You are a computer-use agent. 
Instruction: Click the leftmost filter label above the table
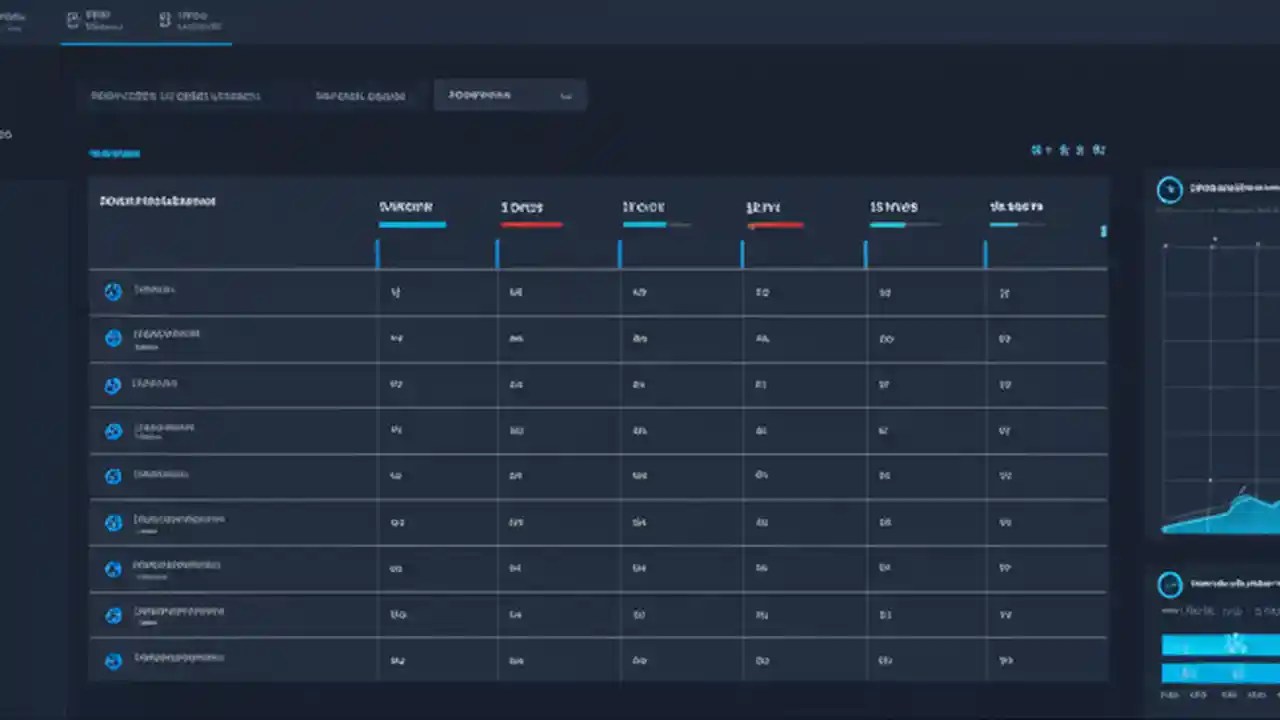[176, 95]
